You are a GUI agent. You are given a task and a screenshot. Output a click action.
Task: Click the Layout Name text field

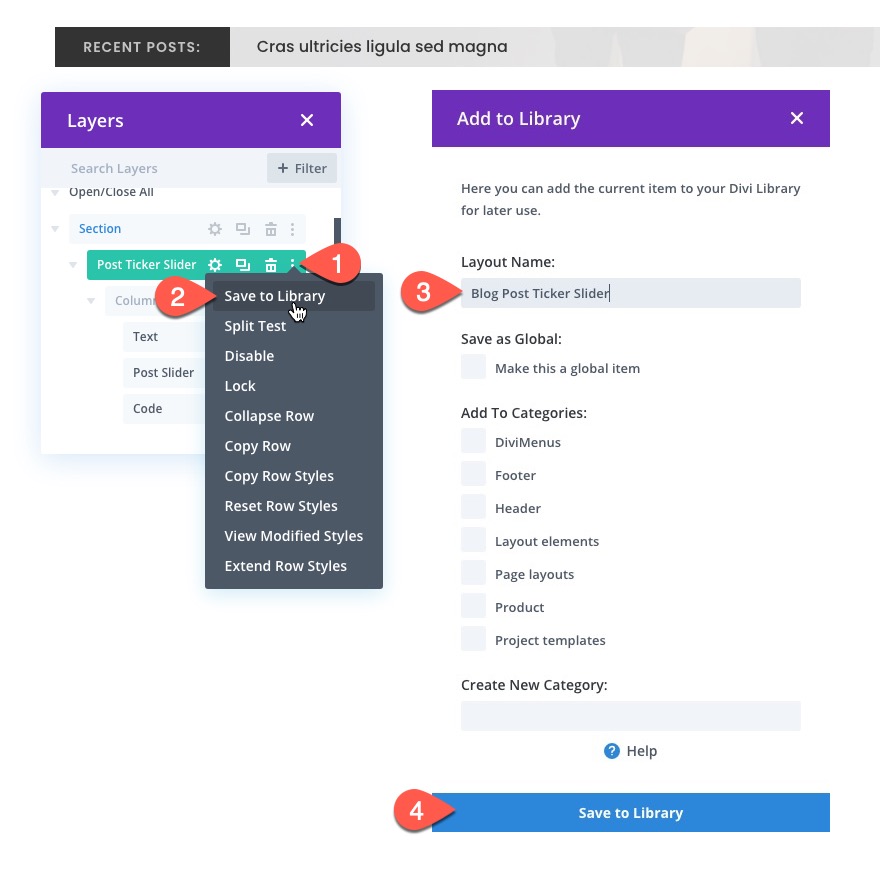click(x=630, y=293)
